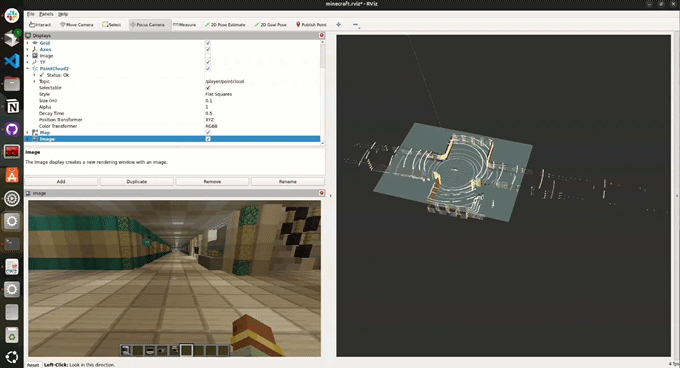Open the File menu
Image resolution: width=680 pixels, height=368 pixels.
tap(31, 14)
